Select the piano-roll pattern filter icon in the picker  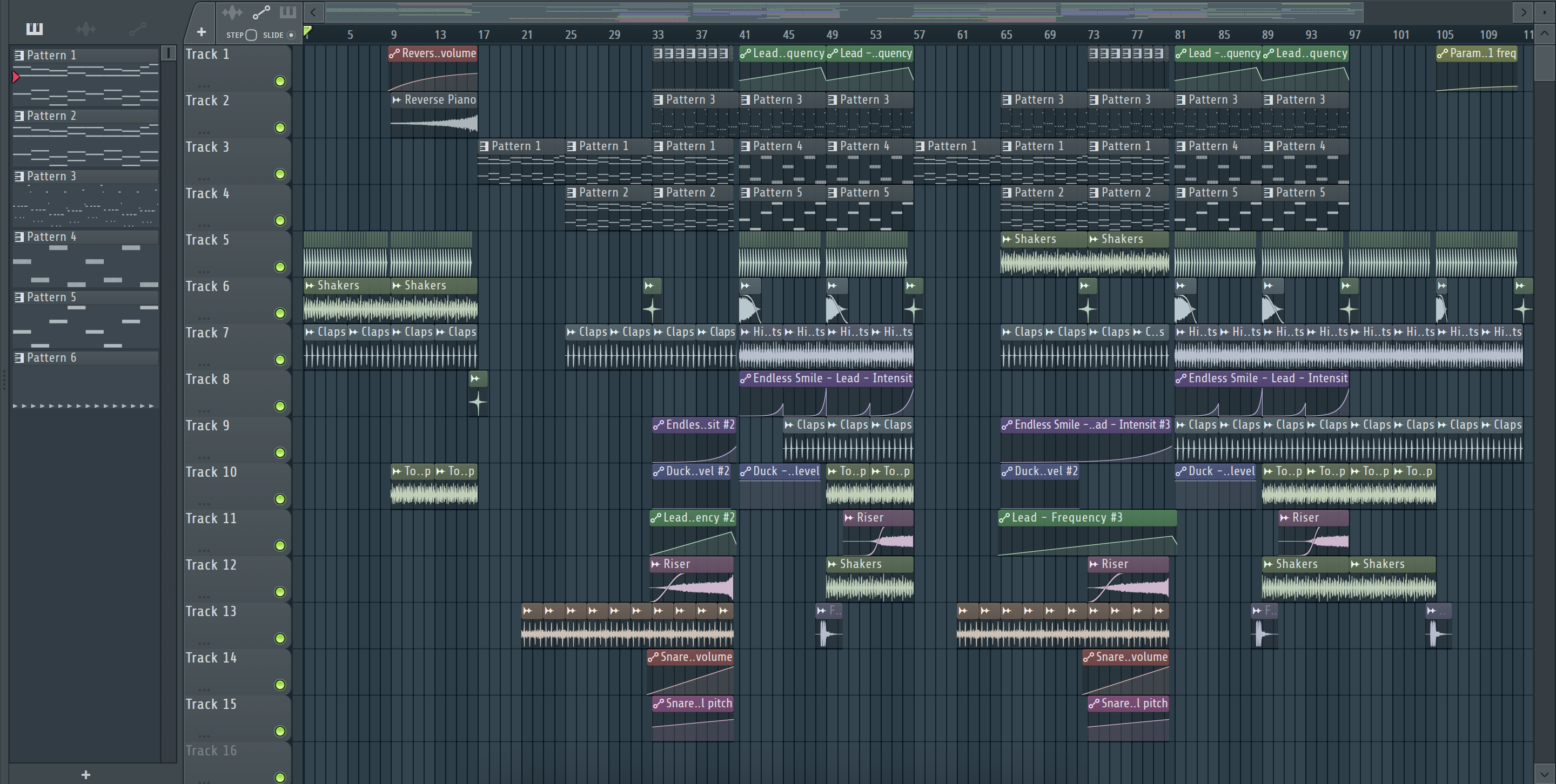tap(35, 29)
